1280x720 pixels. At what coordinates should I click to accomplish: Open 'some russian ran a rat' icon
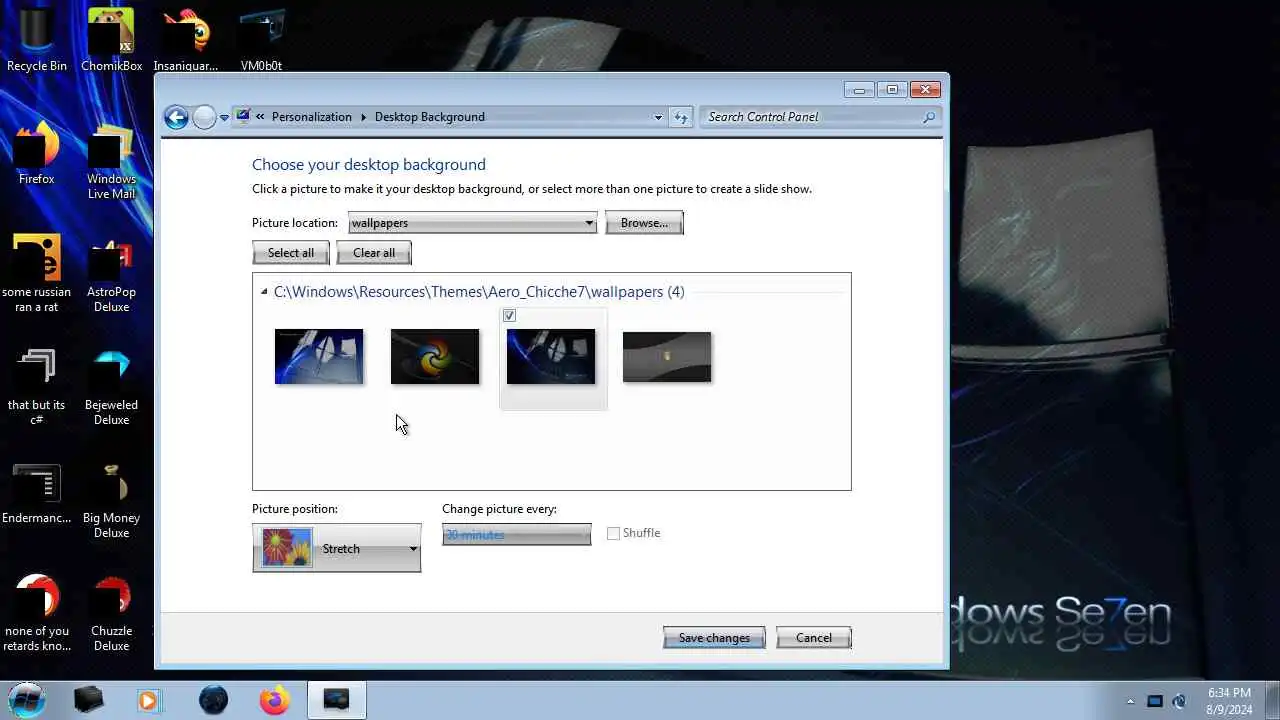37,274
